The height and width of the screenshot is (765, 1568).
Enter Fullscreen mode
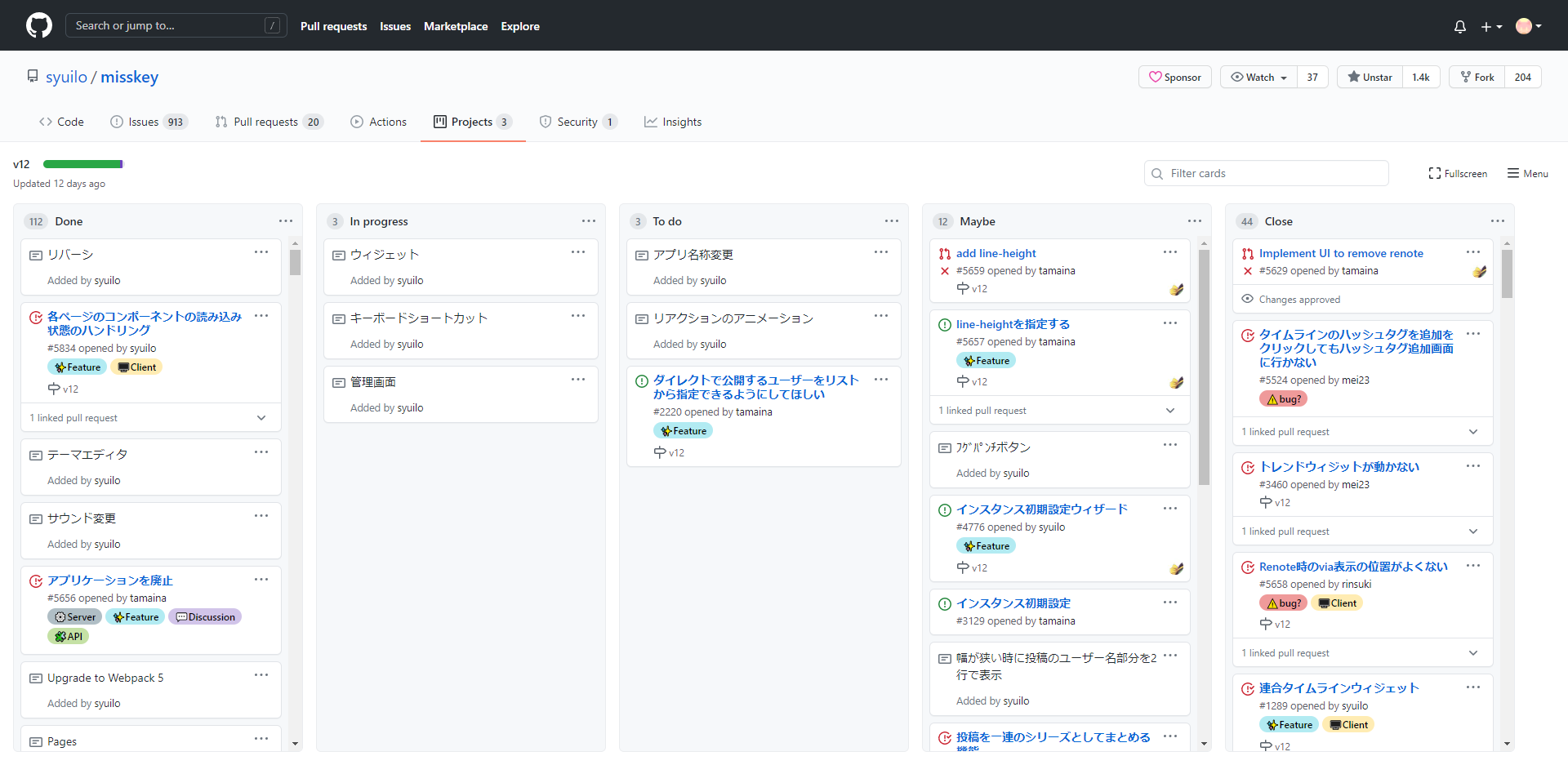click(x=1458, y=173)
